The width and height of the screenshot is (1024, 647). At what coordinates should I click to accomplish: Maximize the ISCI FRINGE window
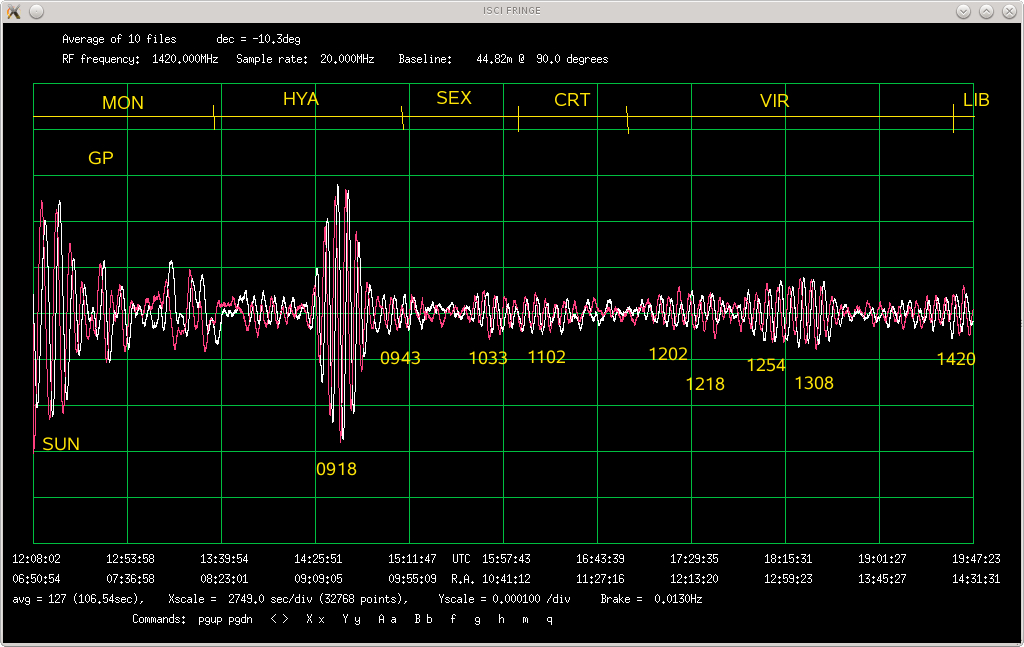(986, 11)
